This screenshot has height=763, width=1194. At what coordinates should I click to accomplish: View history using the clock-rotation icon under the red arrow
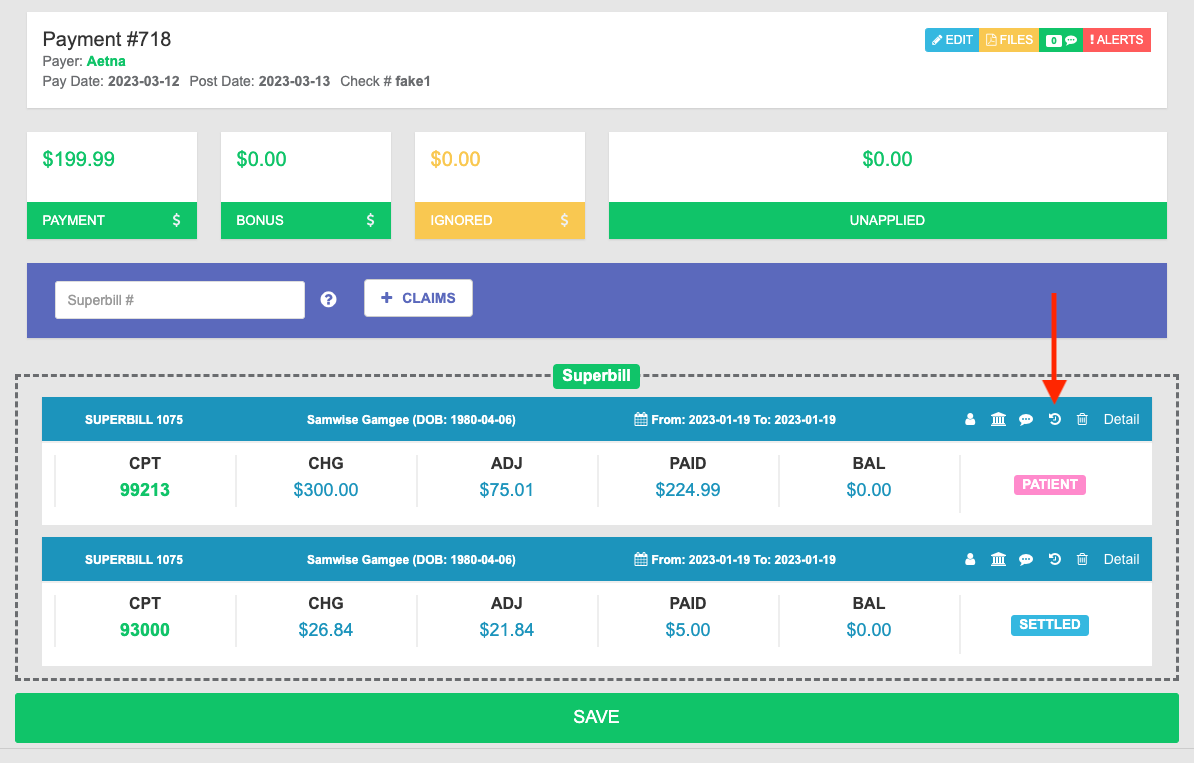1054,419
